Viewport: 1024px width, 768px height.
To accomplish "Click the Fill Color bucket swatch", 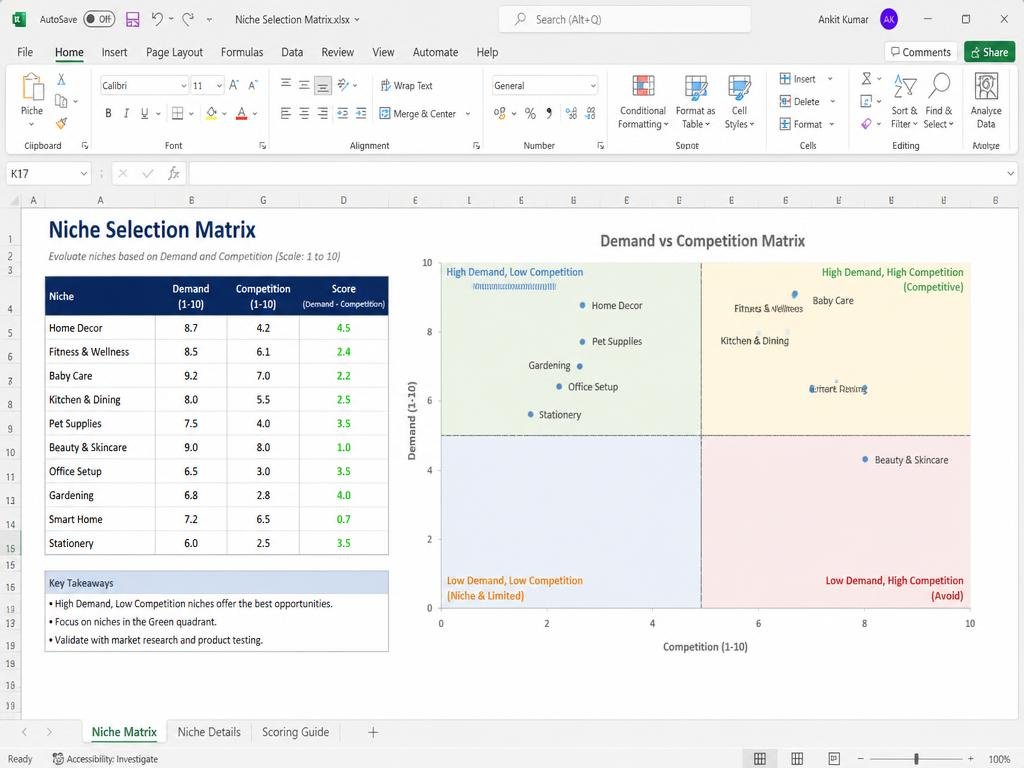I will pos(212,114).
